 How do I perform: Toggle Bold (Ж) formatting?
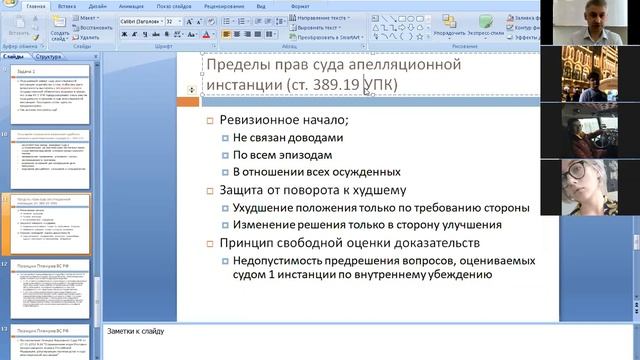click(124, 35)
